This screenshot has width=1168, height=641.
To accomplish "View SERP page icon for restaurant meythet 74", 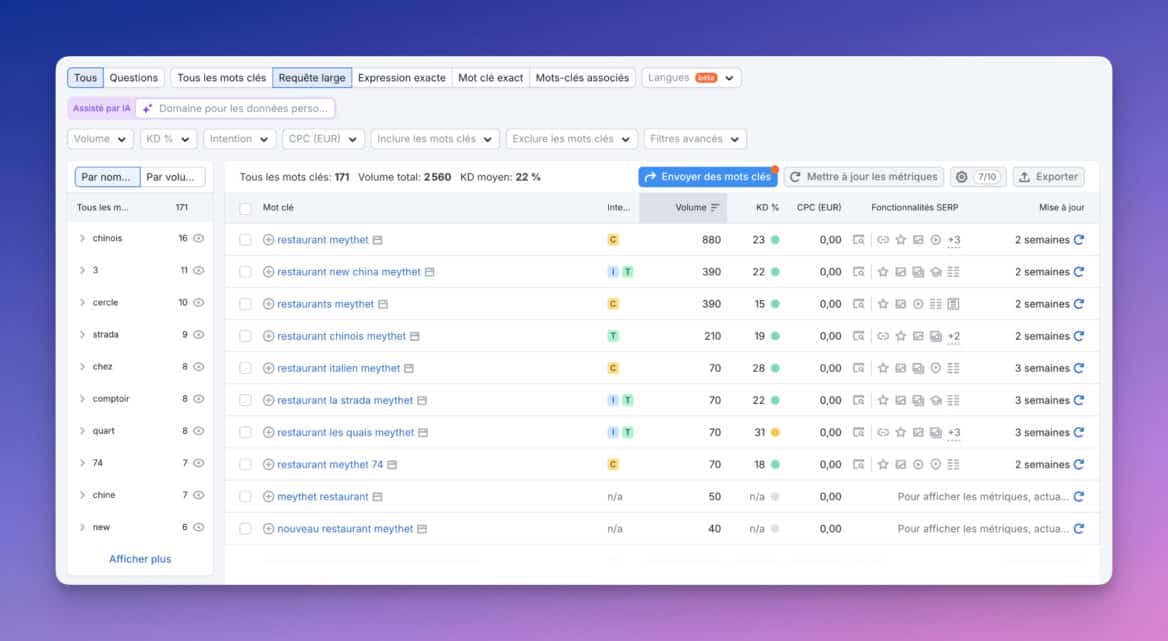I will point(858,465).
